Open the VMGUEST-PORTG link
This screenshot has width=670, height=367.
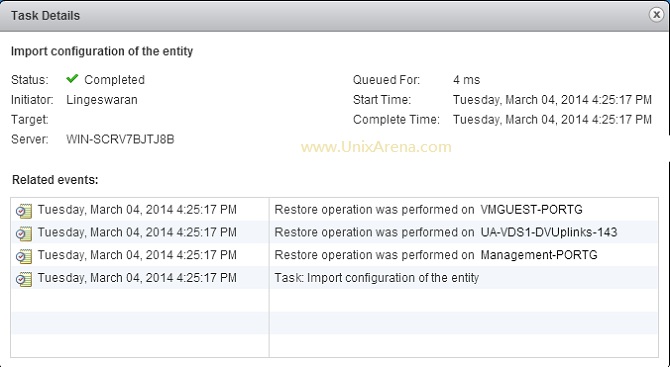531,210
